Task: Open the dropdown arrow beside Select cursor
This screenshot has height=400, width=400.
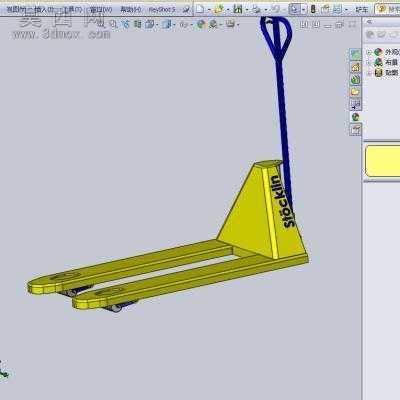Action: point(303,10)
